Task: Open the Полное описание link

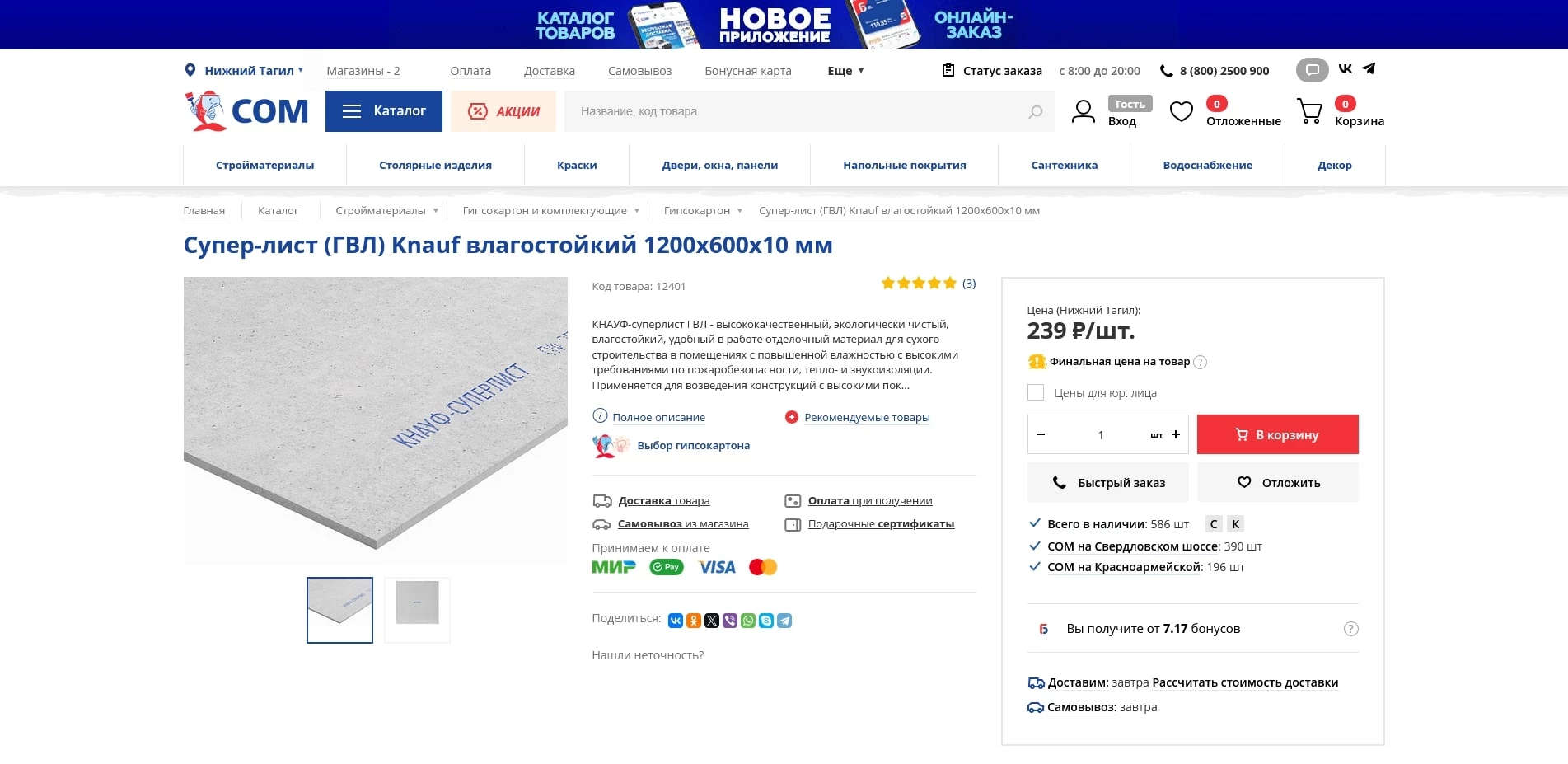Action: tap(658, 418)
